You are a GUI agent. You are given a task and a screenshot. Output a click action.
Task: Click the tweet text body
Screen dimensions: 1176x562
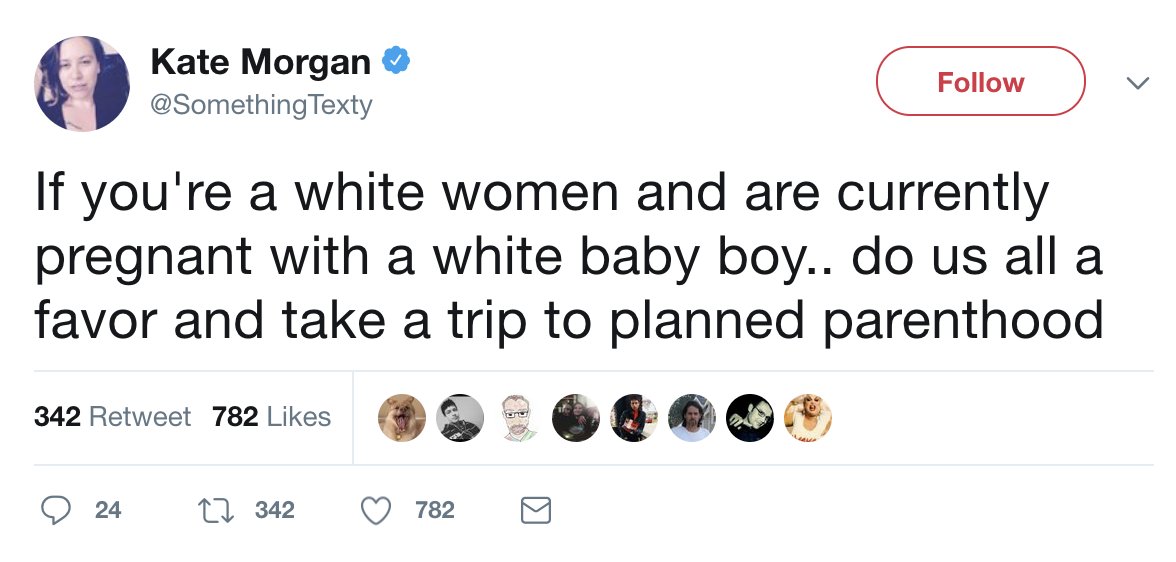coord(569,256)
